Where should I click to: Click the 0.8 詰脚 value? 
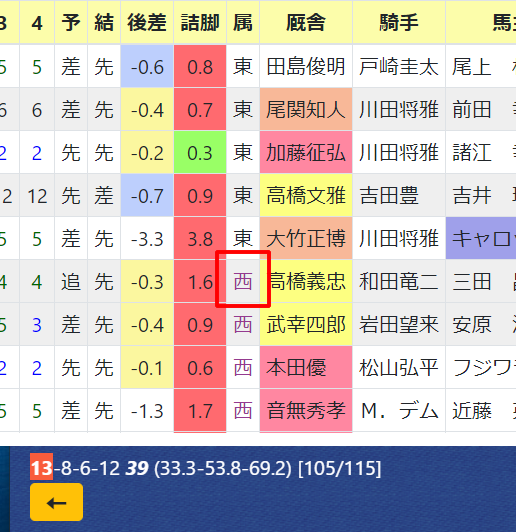[x=200, y=66]
